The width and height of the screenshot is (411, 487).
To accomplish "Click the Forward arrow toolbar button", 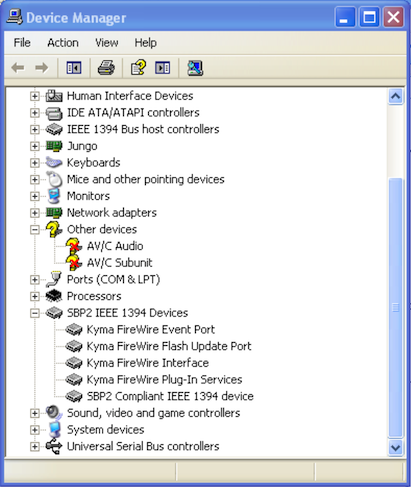I will (42, 68).
